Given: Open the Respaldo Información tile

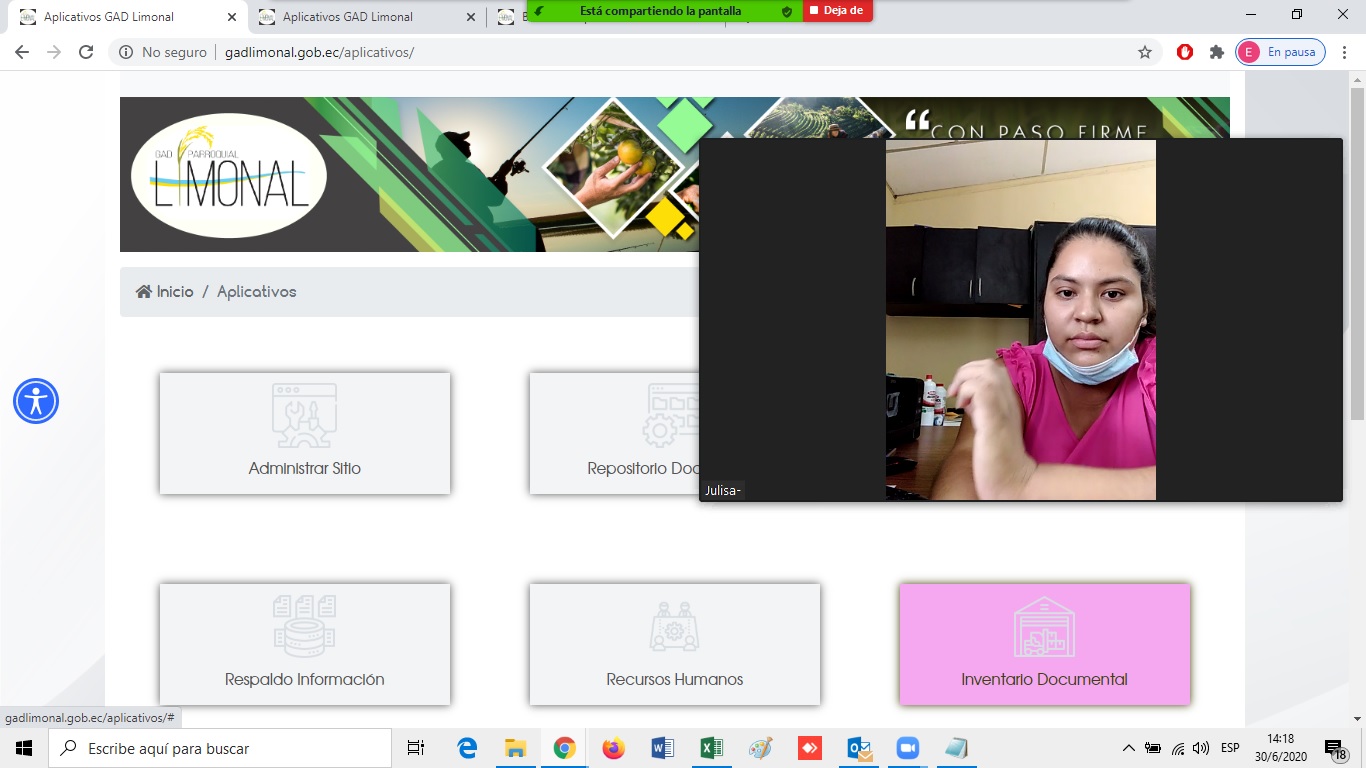Looking at the screenshot, I should 304,644.
